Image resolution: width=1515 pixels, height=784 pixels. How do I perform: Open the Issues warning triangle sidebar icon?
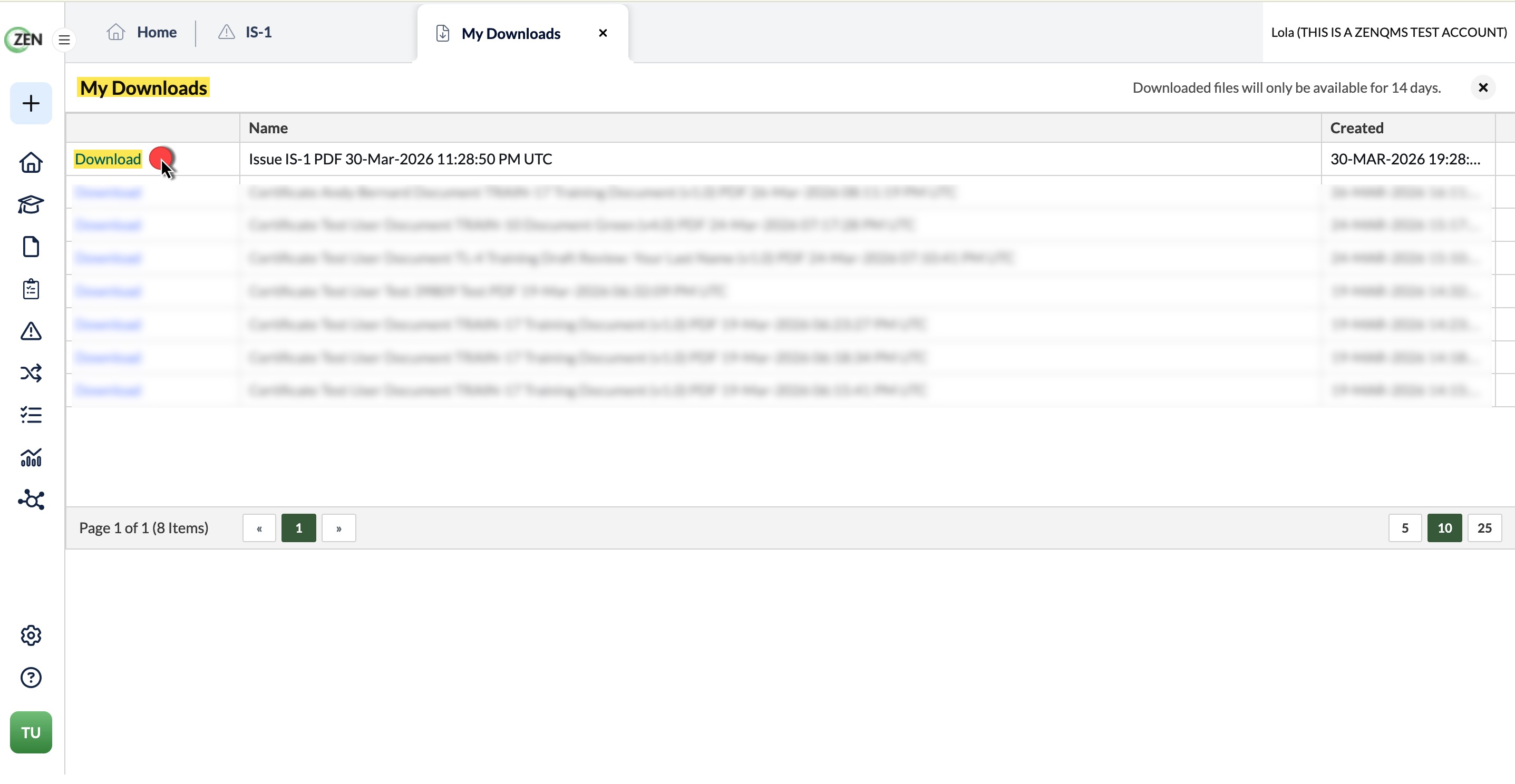[x=31, y=331]
